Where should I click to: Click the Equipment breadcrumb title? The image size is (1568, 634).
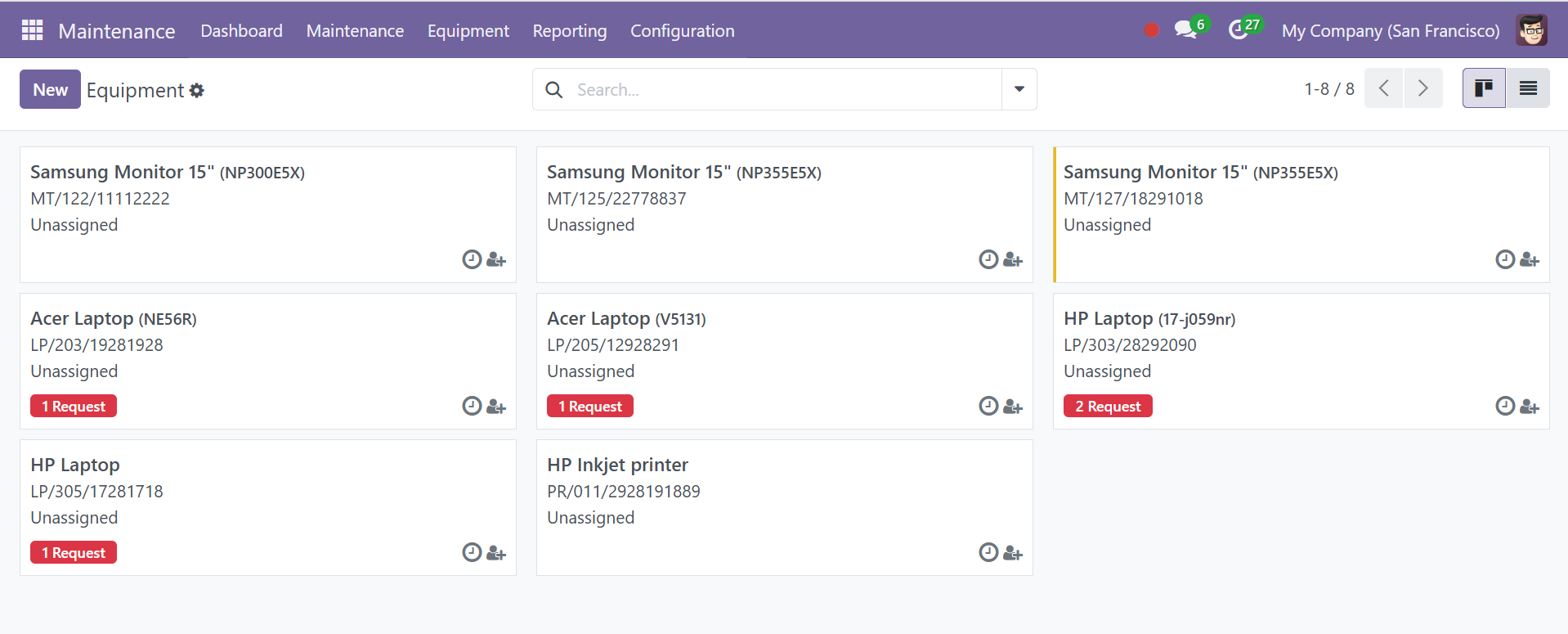pos(135,90)
